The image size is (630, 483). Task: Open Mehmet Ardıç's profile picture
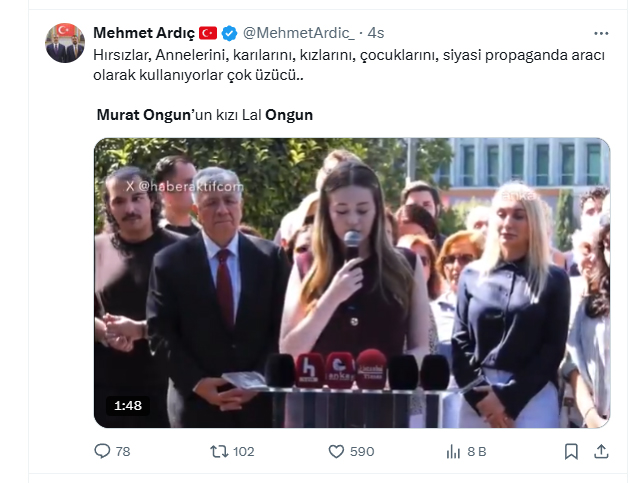[65, 43]
